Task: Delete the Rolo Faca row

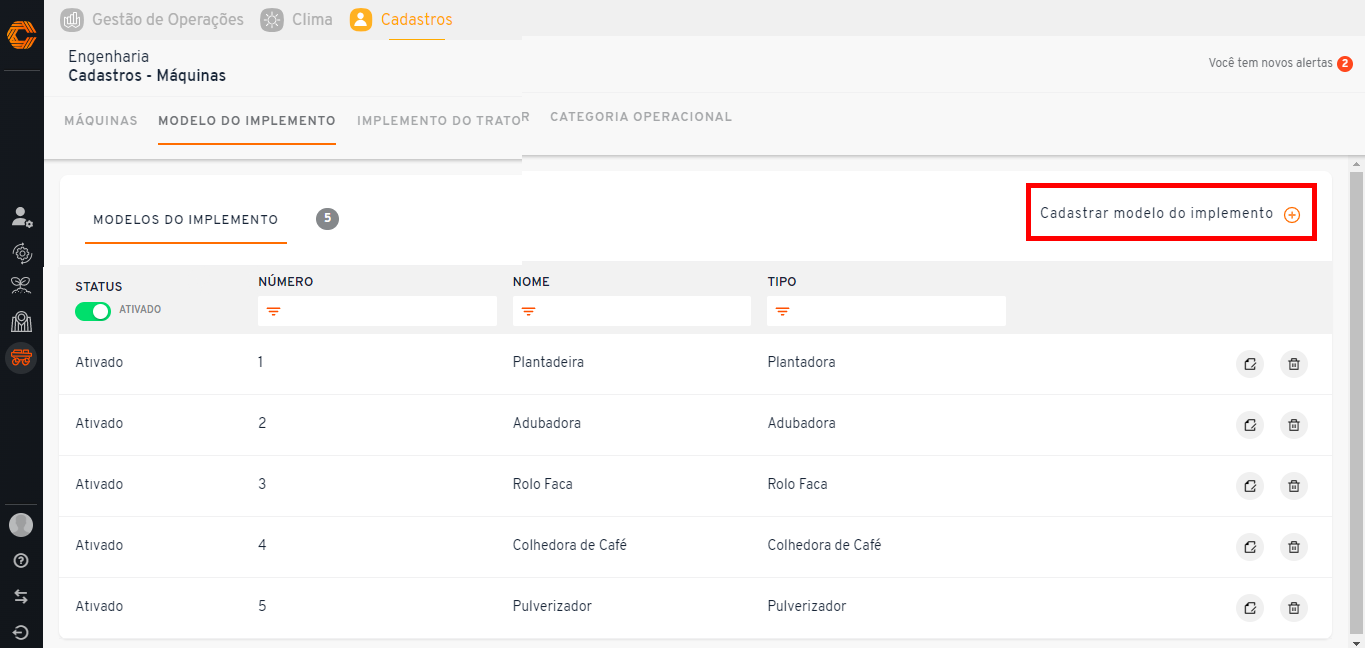Action: click(1294, 486)
